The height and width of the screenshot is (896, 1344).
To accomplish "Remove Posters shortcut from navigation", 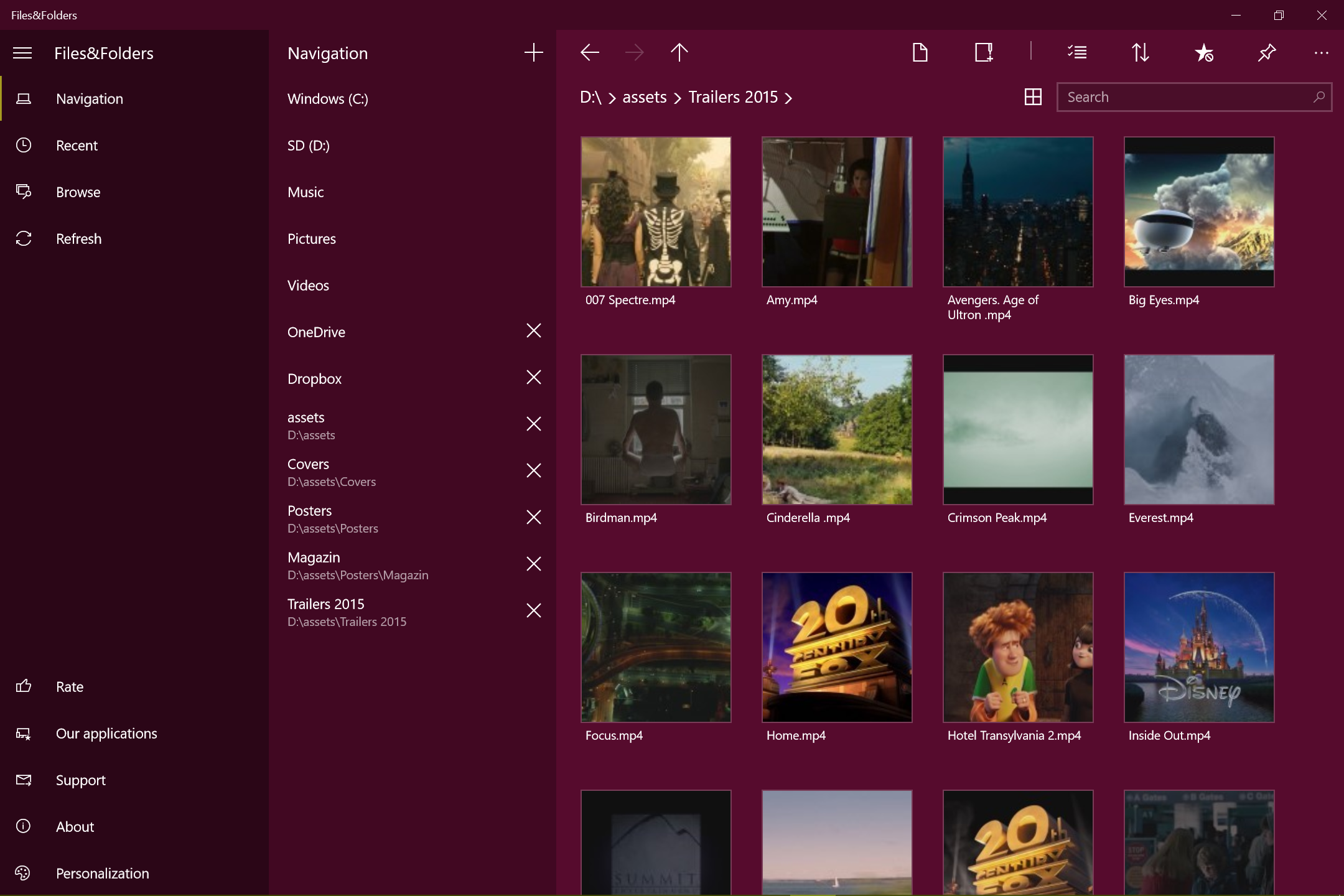I will 534,517.
